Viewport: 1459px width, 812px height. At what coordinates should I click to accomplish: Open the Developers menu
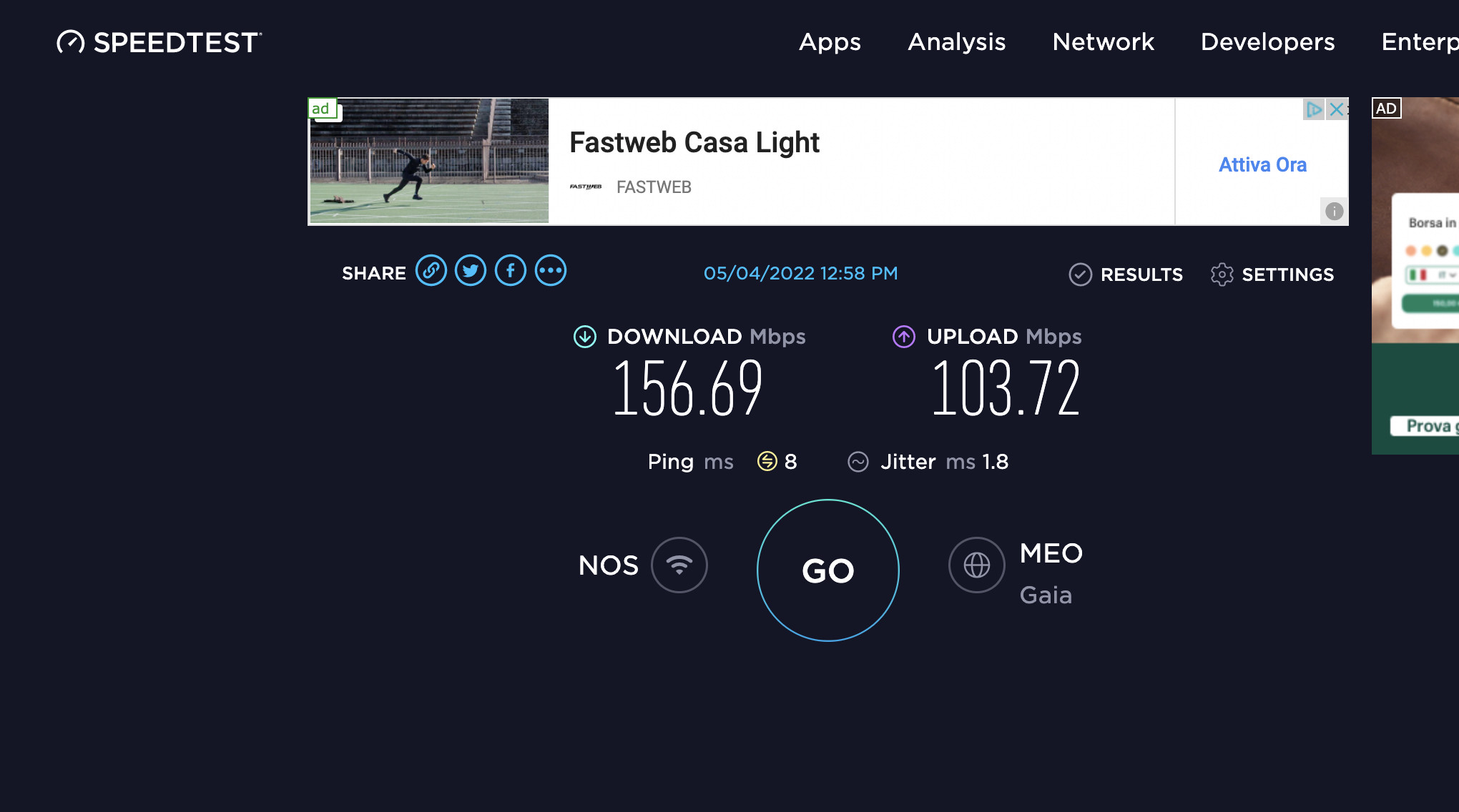pos(1268,42)
